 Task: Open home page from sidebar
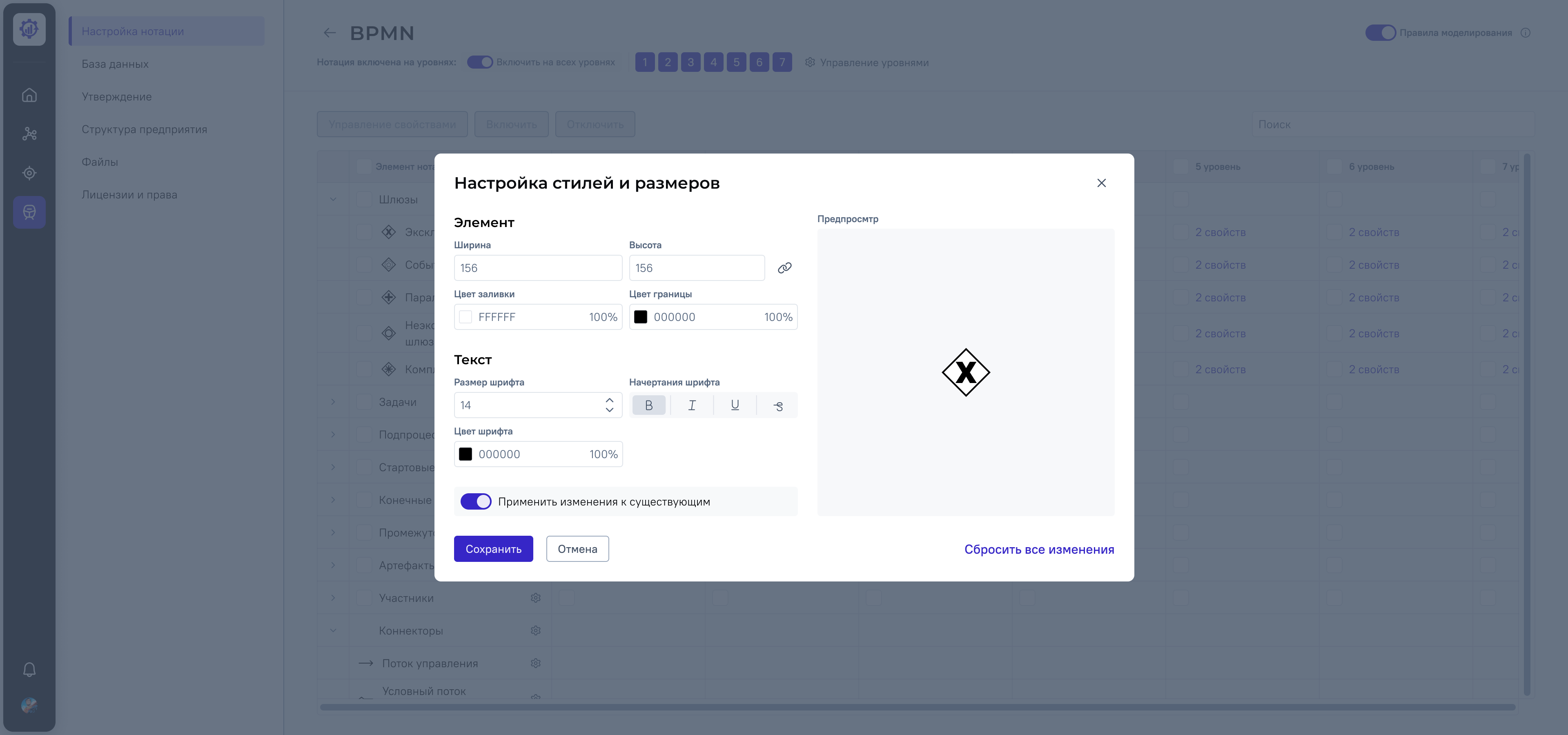click(29, 96)
